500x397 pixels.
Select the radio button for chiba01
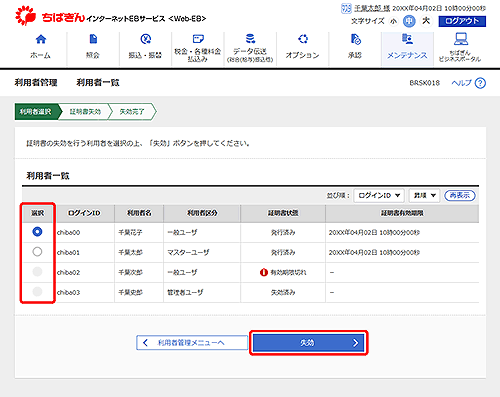tap(37, 252)
